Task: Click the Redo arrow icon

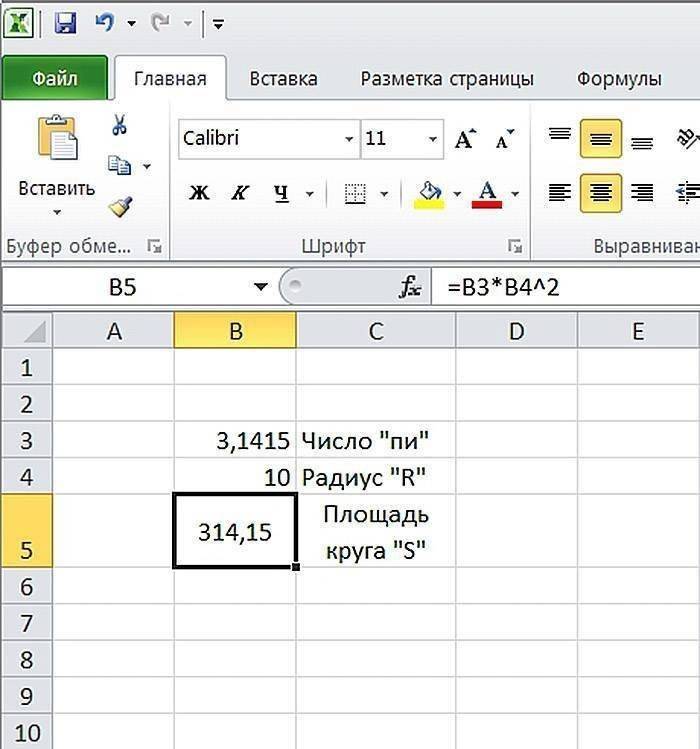Action: (x=161, y=22)
